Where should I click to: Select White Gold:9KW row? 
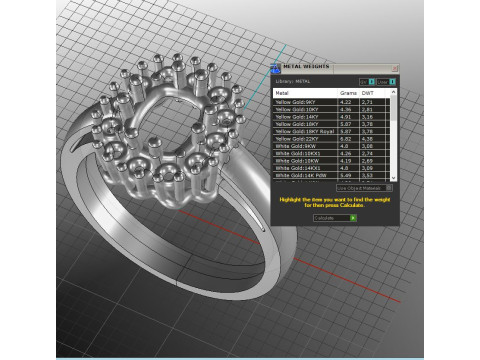pos(331,146)
